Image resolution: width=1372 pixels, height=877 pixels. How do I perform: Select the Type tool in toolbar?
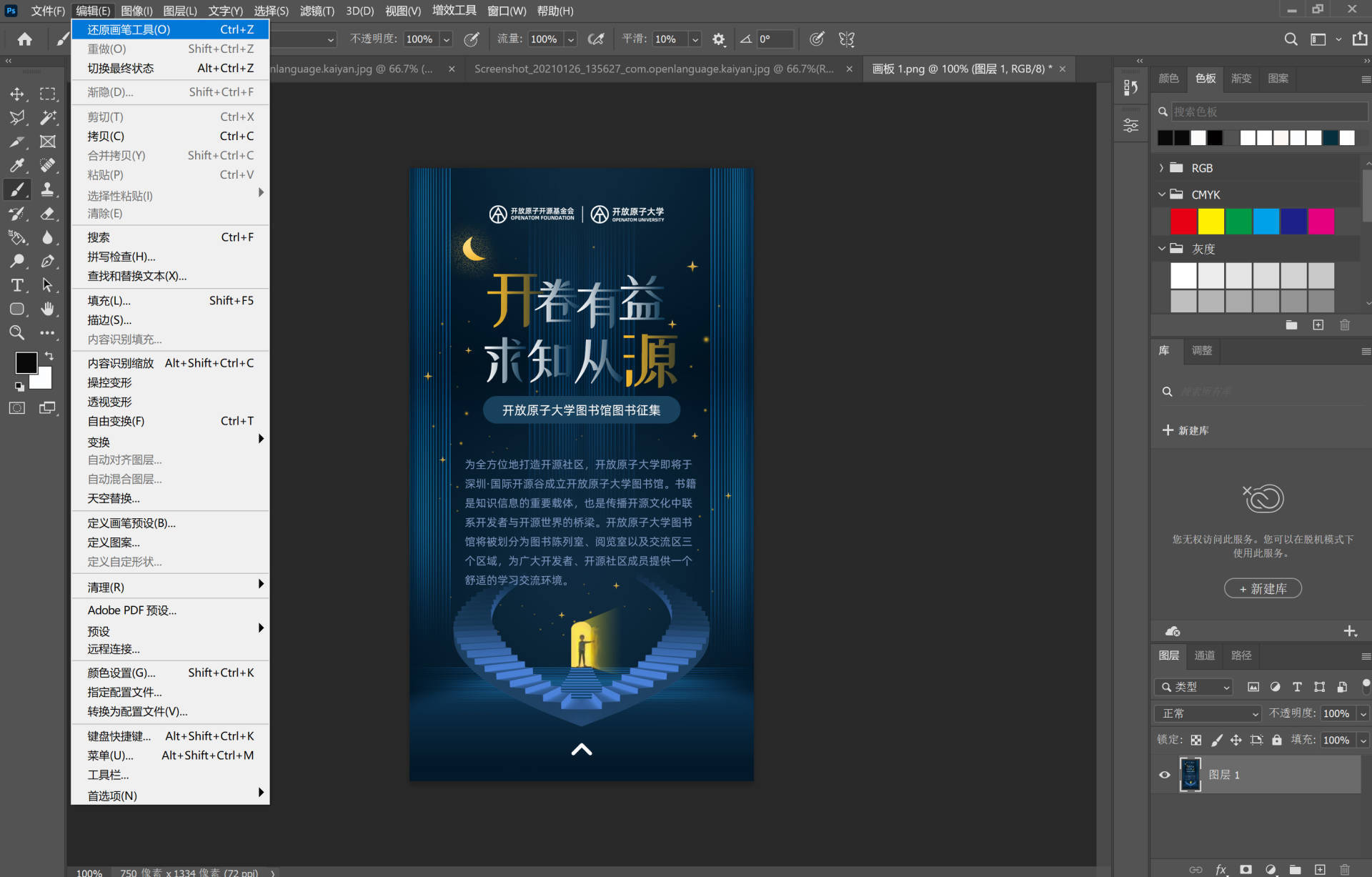point(17,285)
